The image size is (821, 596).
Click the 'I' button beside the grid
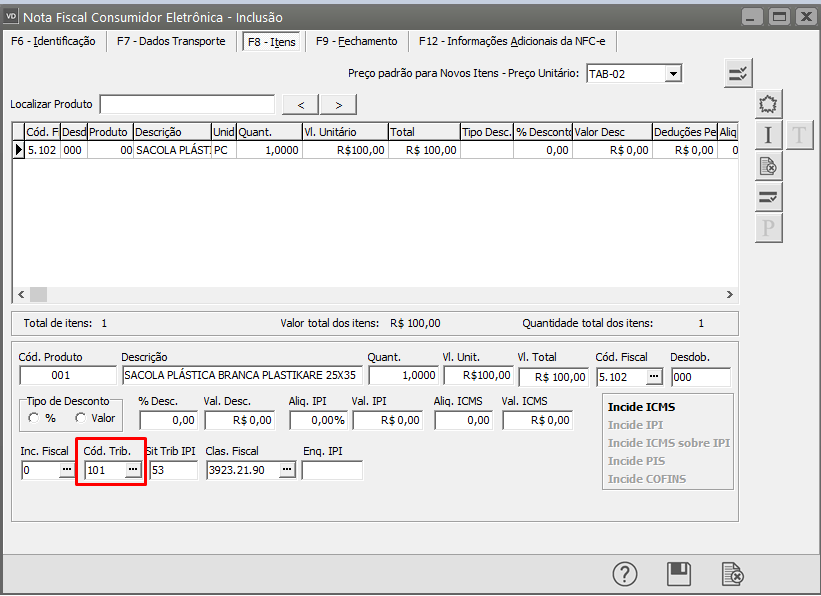(x=768, y=135)
